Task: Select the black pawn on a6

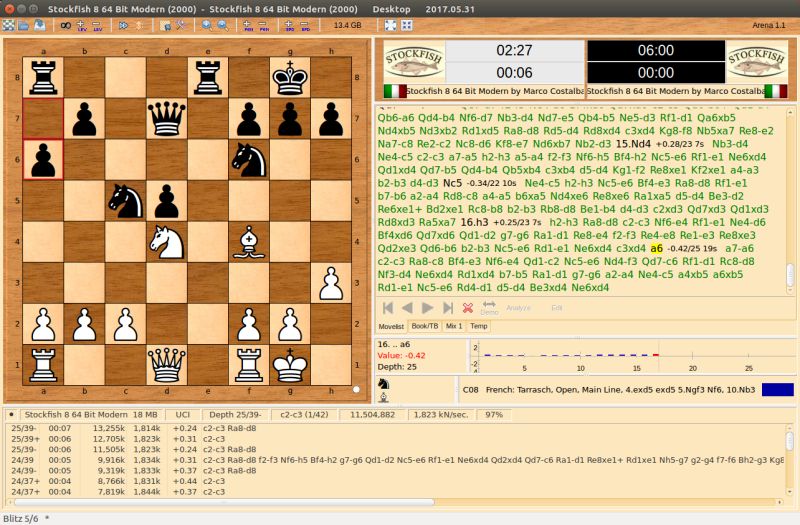Action: click(43, 160)
